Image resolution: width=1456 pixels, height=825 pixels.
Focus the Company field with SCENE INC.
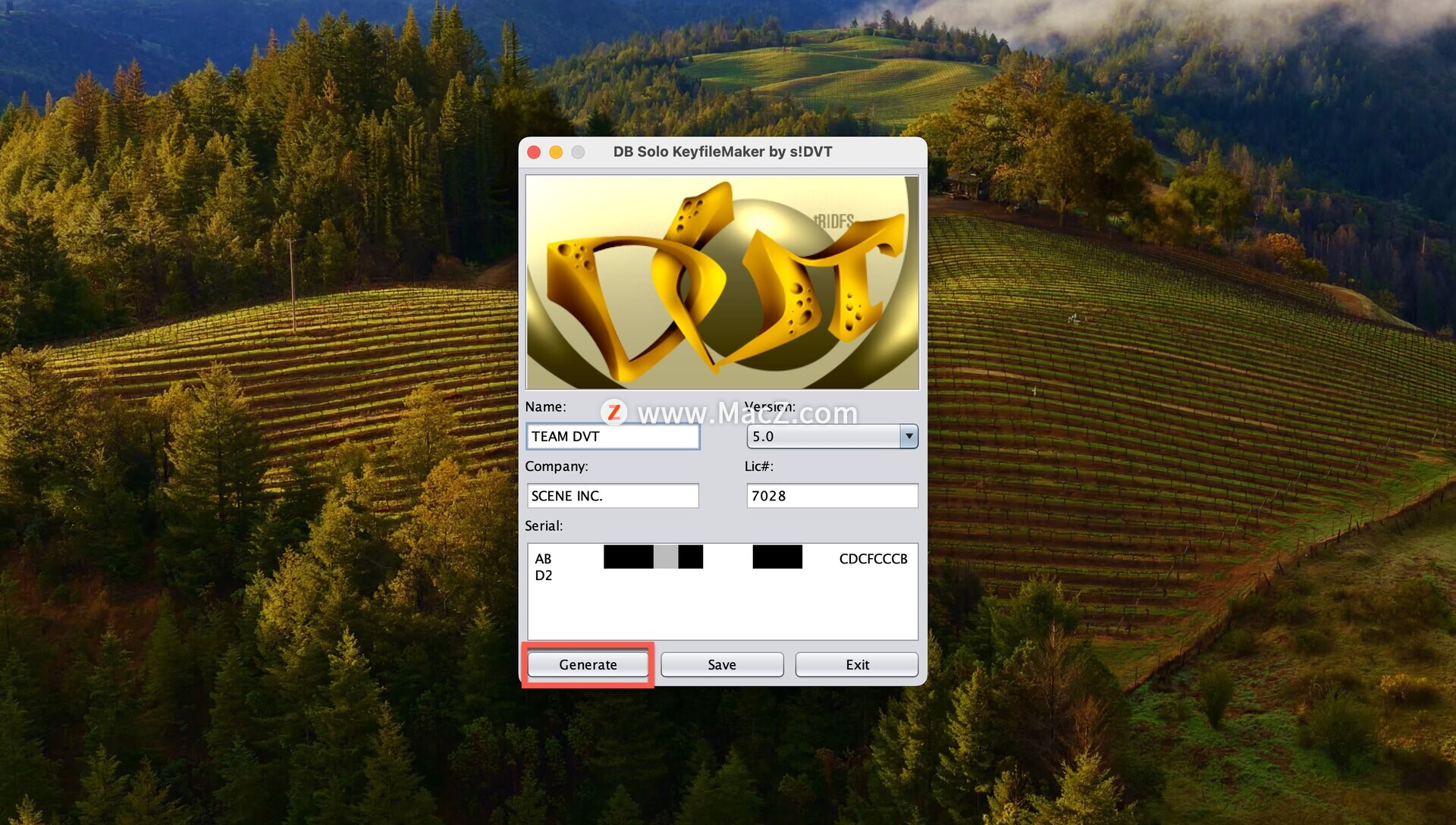point(613,496)
